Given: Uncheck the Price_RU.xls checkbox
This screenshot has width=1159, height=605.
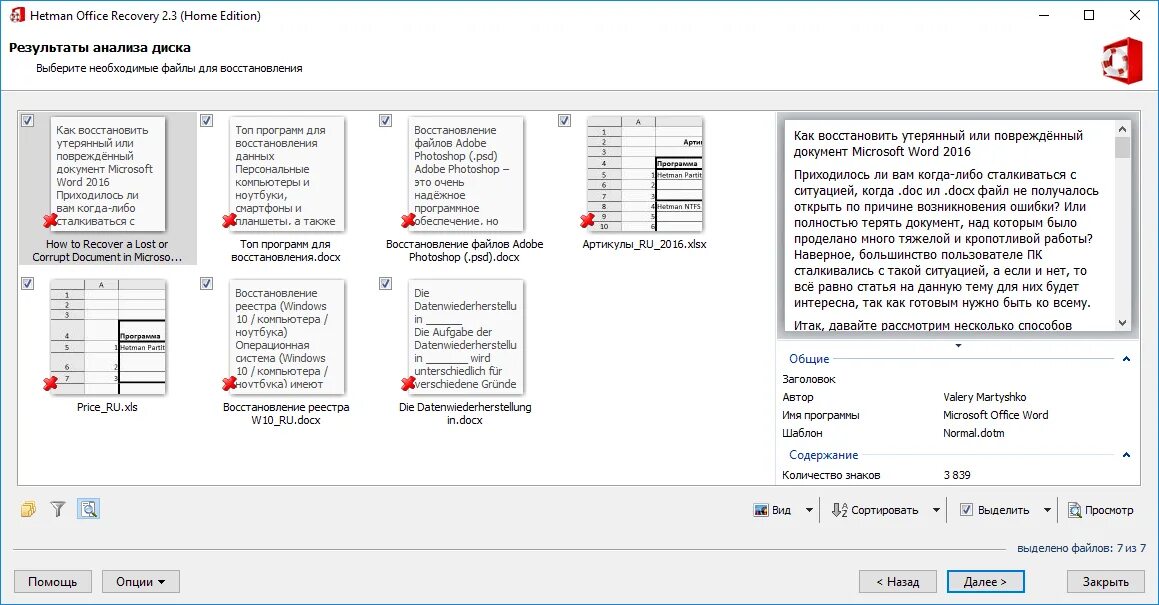Looking at the screenshot, I should tap(27, 283).
